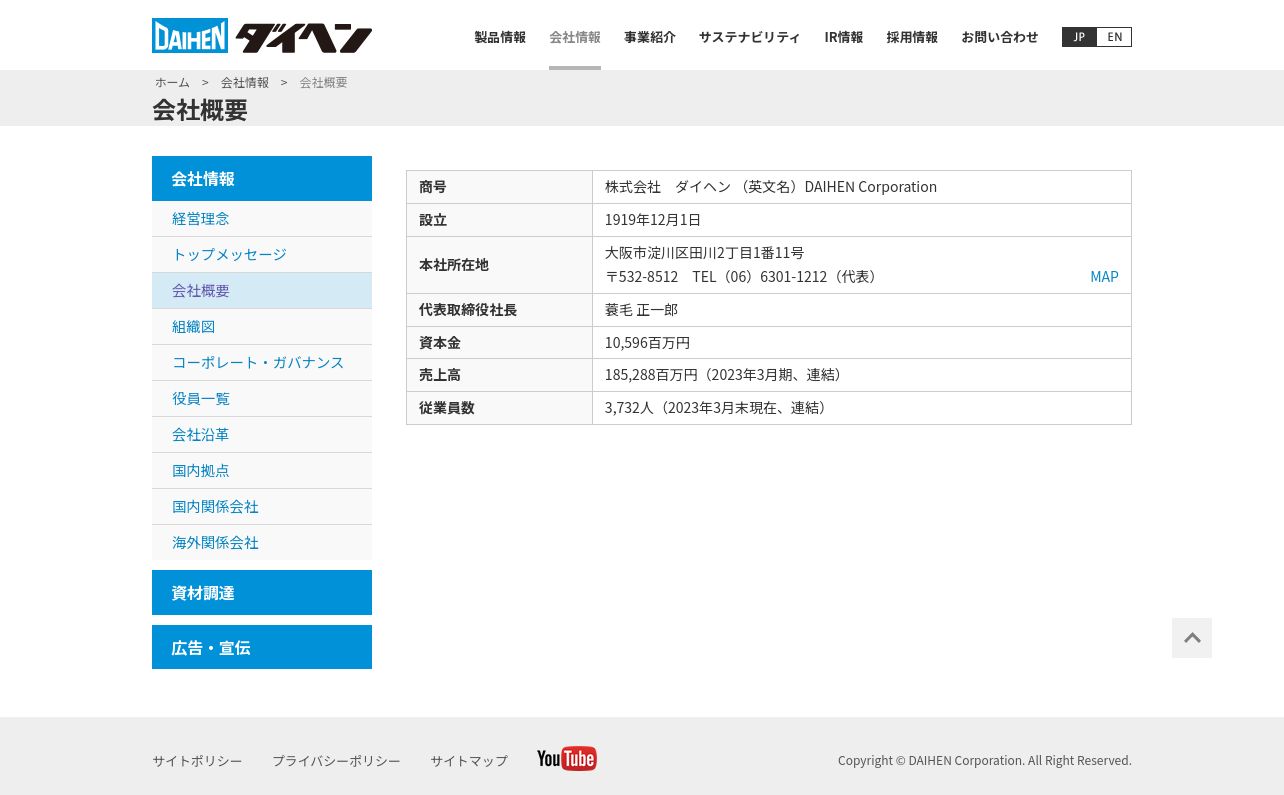Viewport: 1284px width, 795px height.
Task: Open the 広告・宣伝 sidebar section
Action: tap(262, 647)
